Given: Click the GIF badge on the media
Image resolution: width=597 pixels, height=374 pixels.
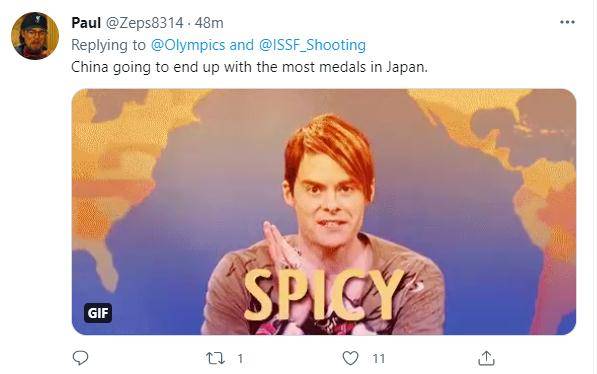Looking at the screenshot, I should pos(98,313).
